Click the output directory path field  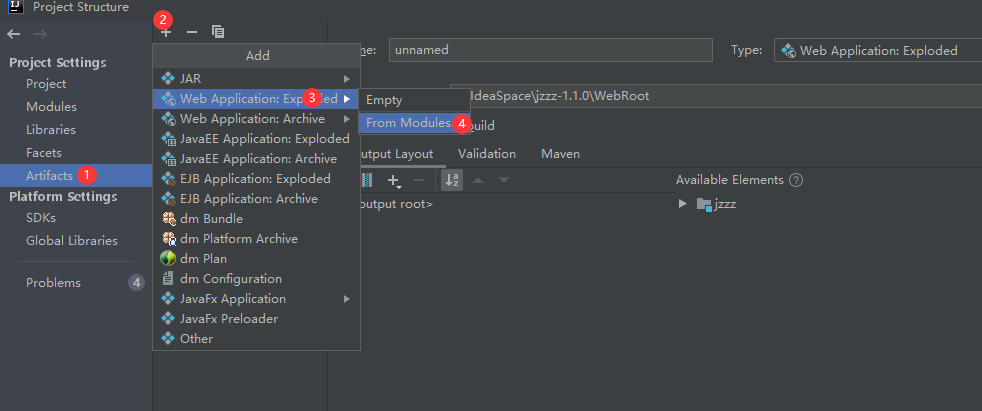tap(716, 96)
